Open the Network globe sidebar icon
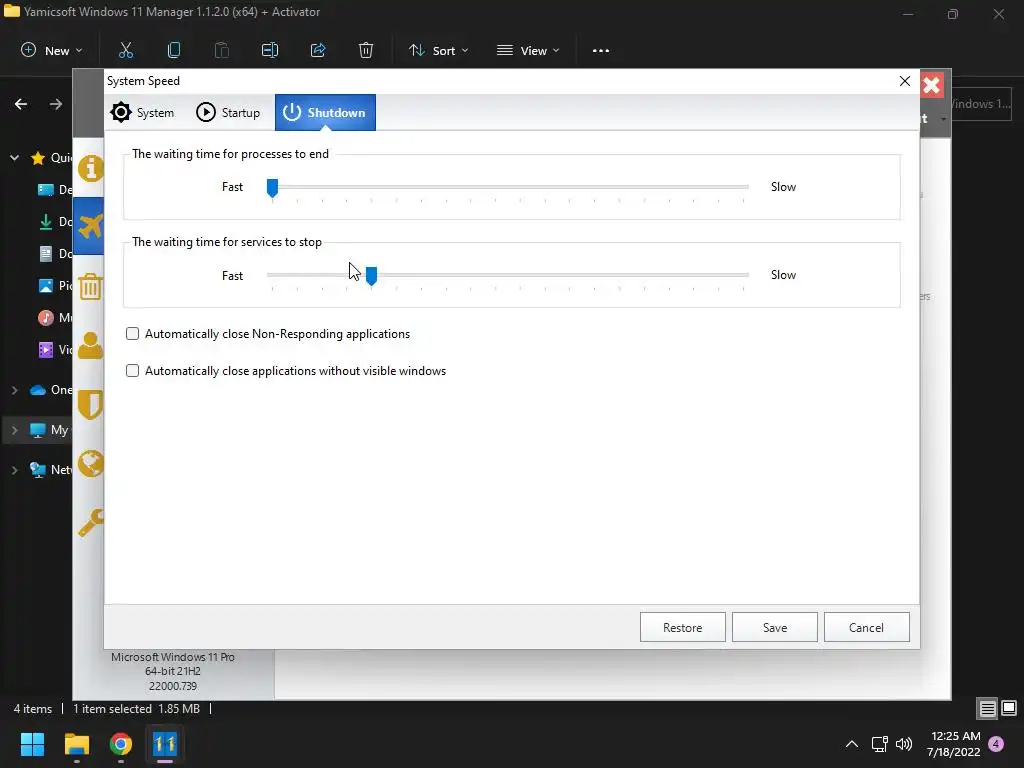 pyautogui.click(x=90, y=464)
